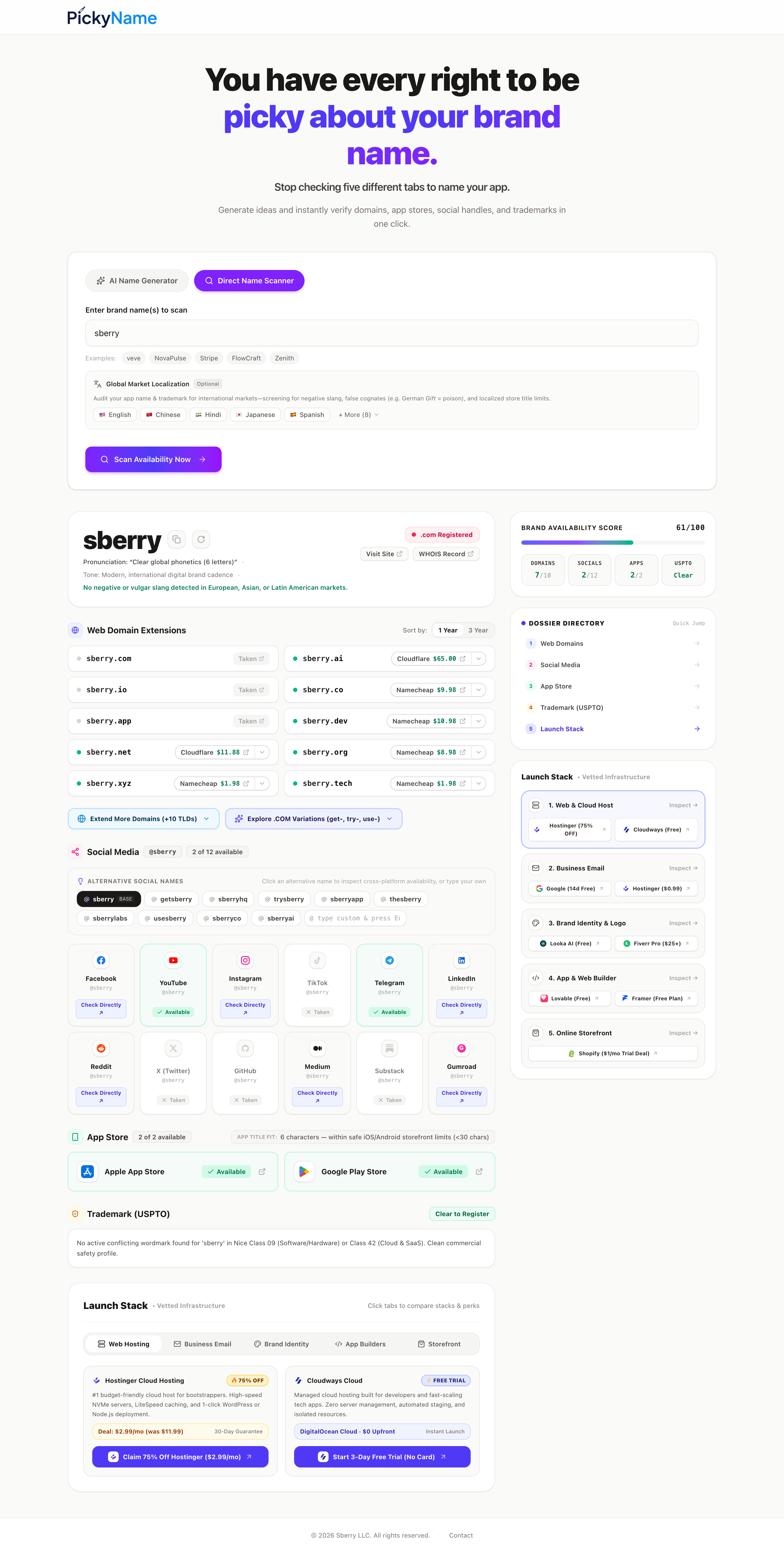Screen dimensions: 784x1552
Task: Click the PickyName logo
Action: click(x=112, y=17)
